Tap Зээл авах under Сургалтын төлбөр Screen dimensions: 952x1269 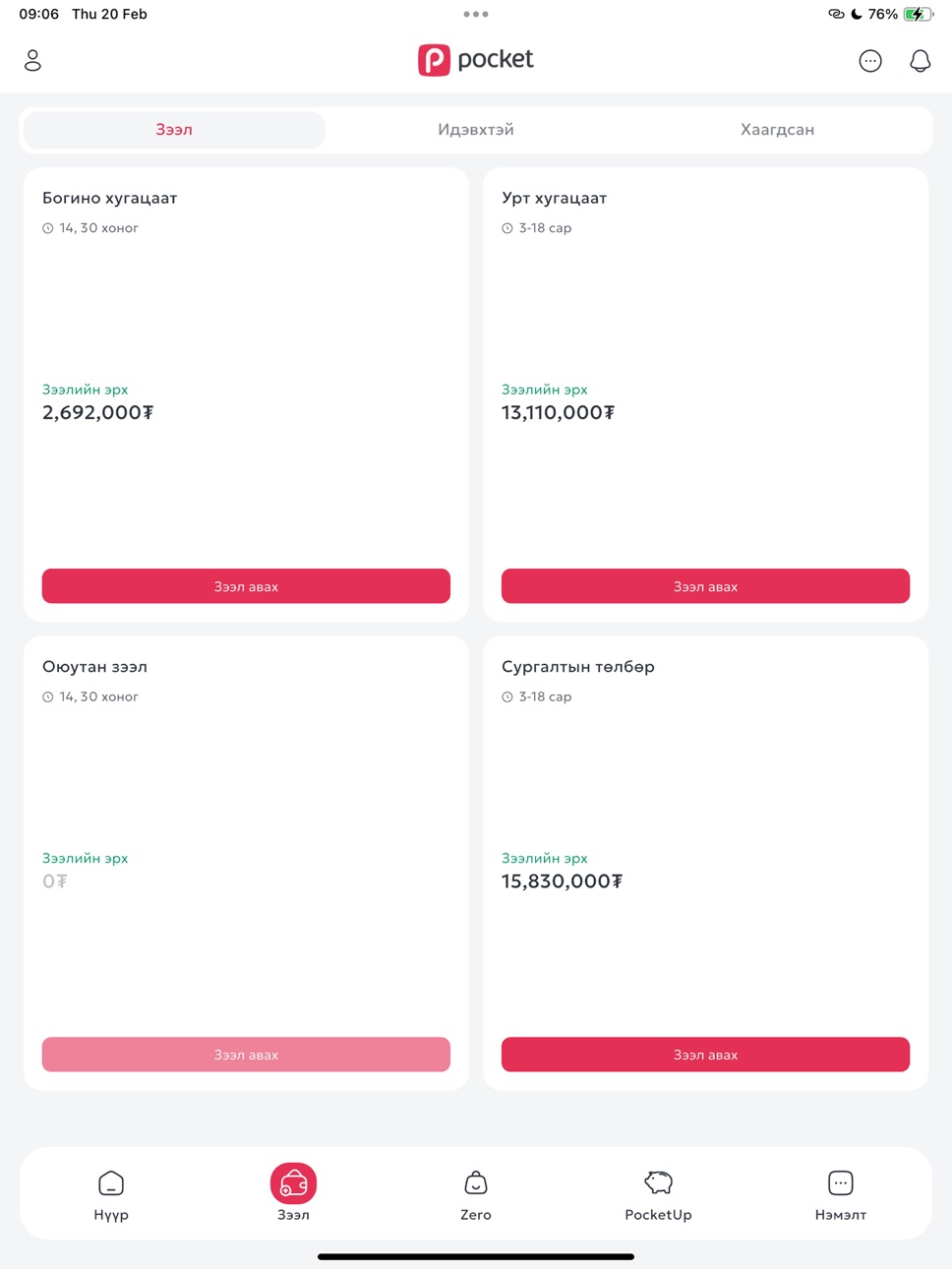(x=705, y=1055)
